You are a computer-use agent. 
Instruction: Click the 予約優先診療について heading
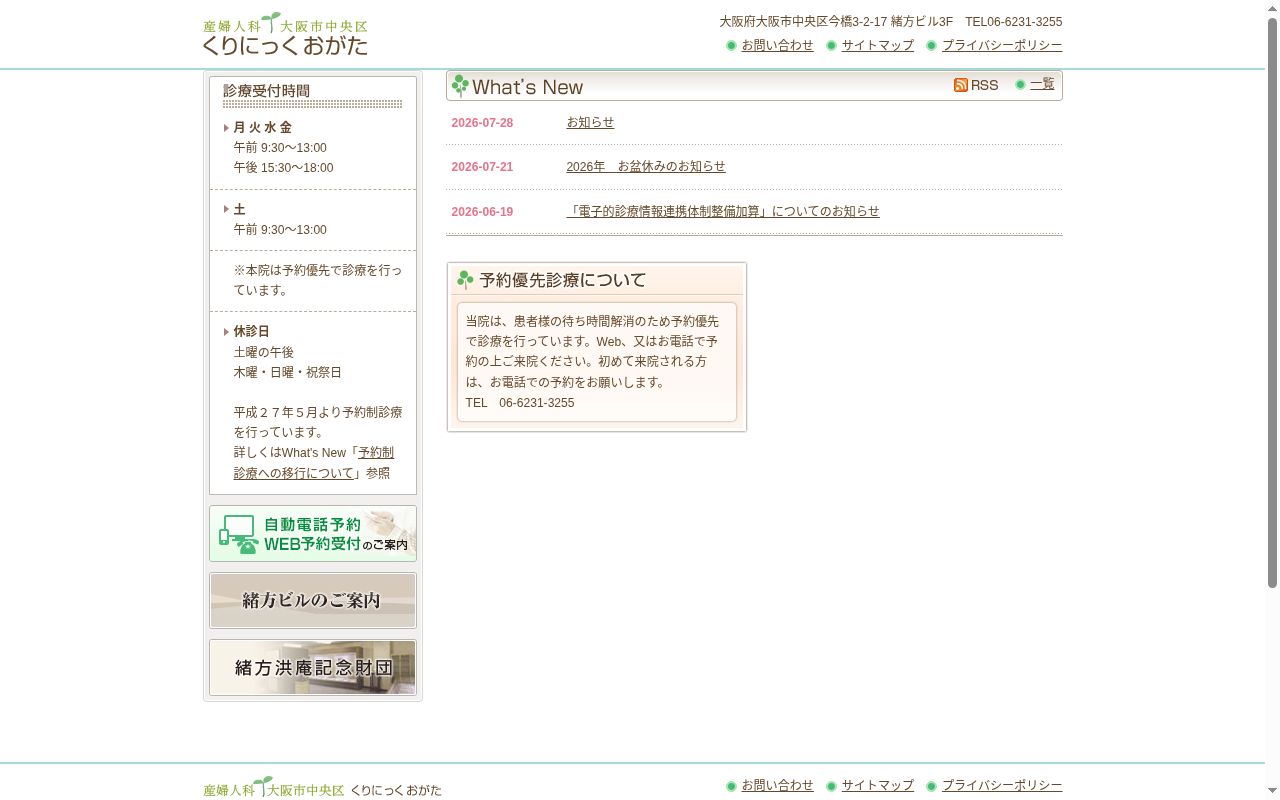click(x=562, y=280)
